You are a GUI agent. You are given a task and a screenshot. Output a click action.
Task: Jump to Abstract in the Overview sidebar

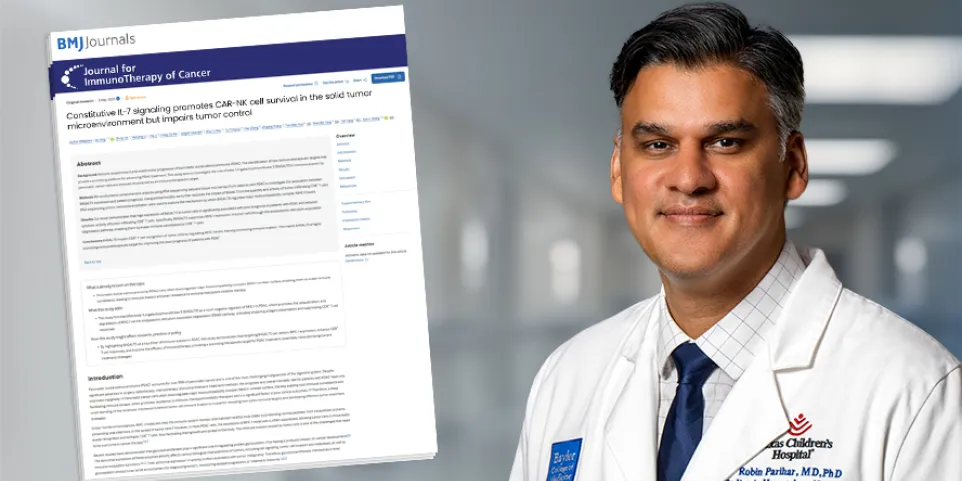[x=342, y=143]
